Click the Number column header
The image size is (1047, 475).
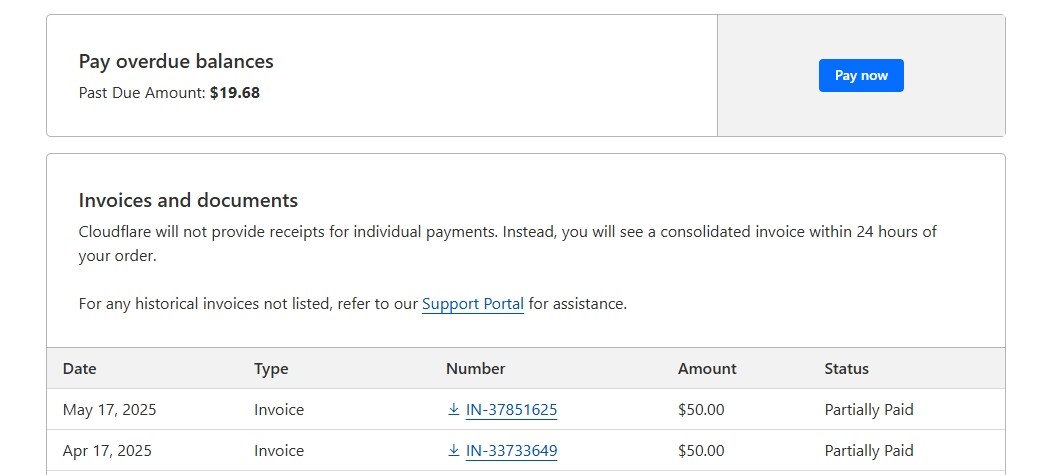click(475, 369)
